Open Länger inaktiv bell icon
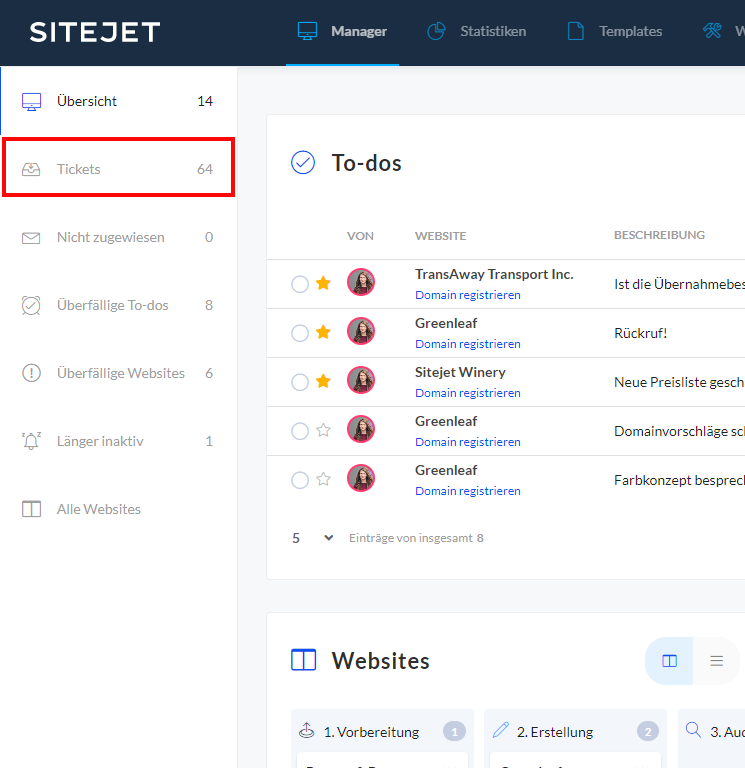Screen dimensions: 745x768 click(31, 441)
